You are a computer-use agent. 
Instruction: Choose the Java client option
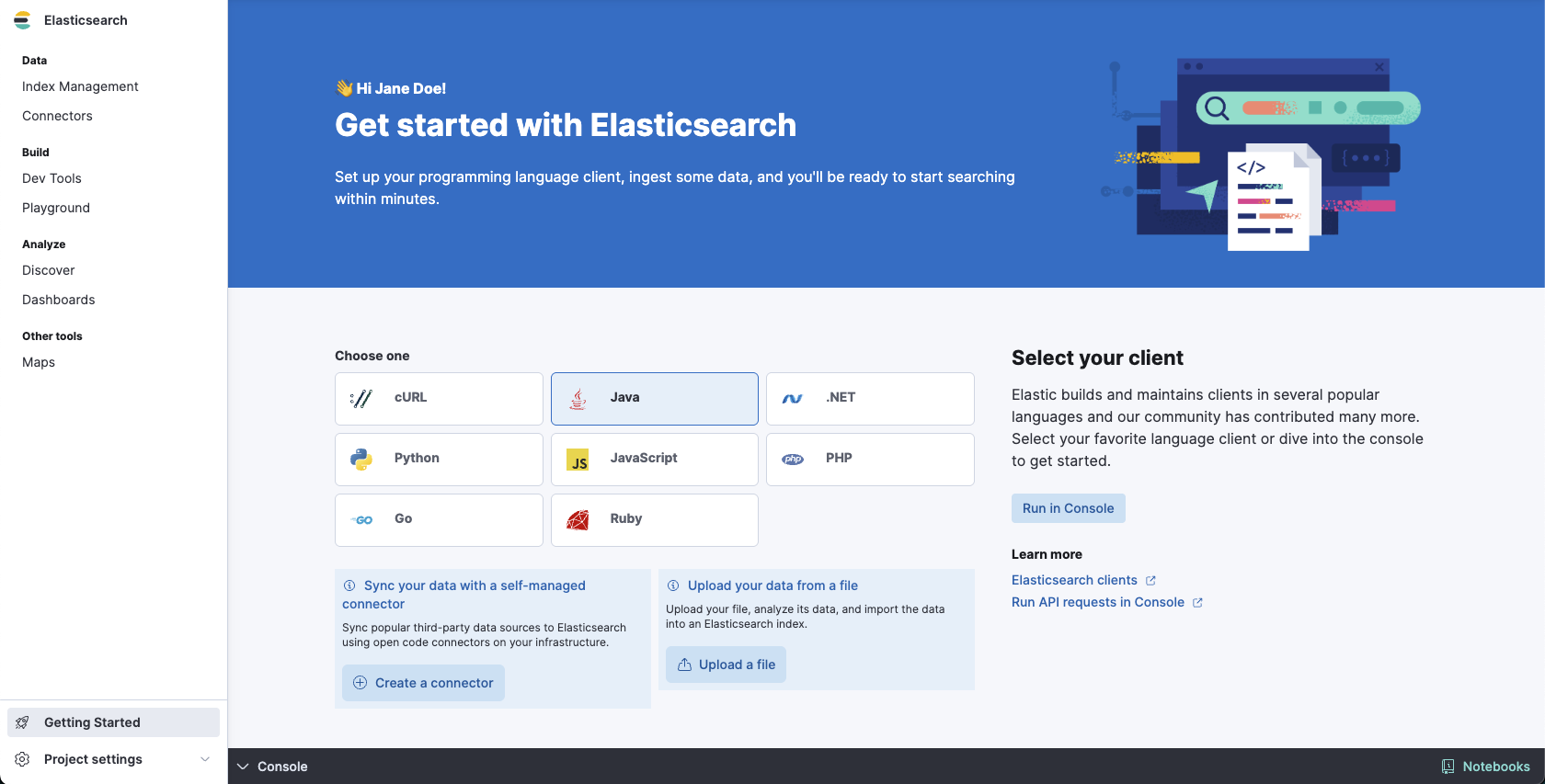pos(654,398)
